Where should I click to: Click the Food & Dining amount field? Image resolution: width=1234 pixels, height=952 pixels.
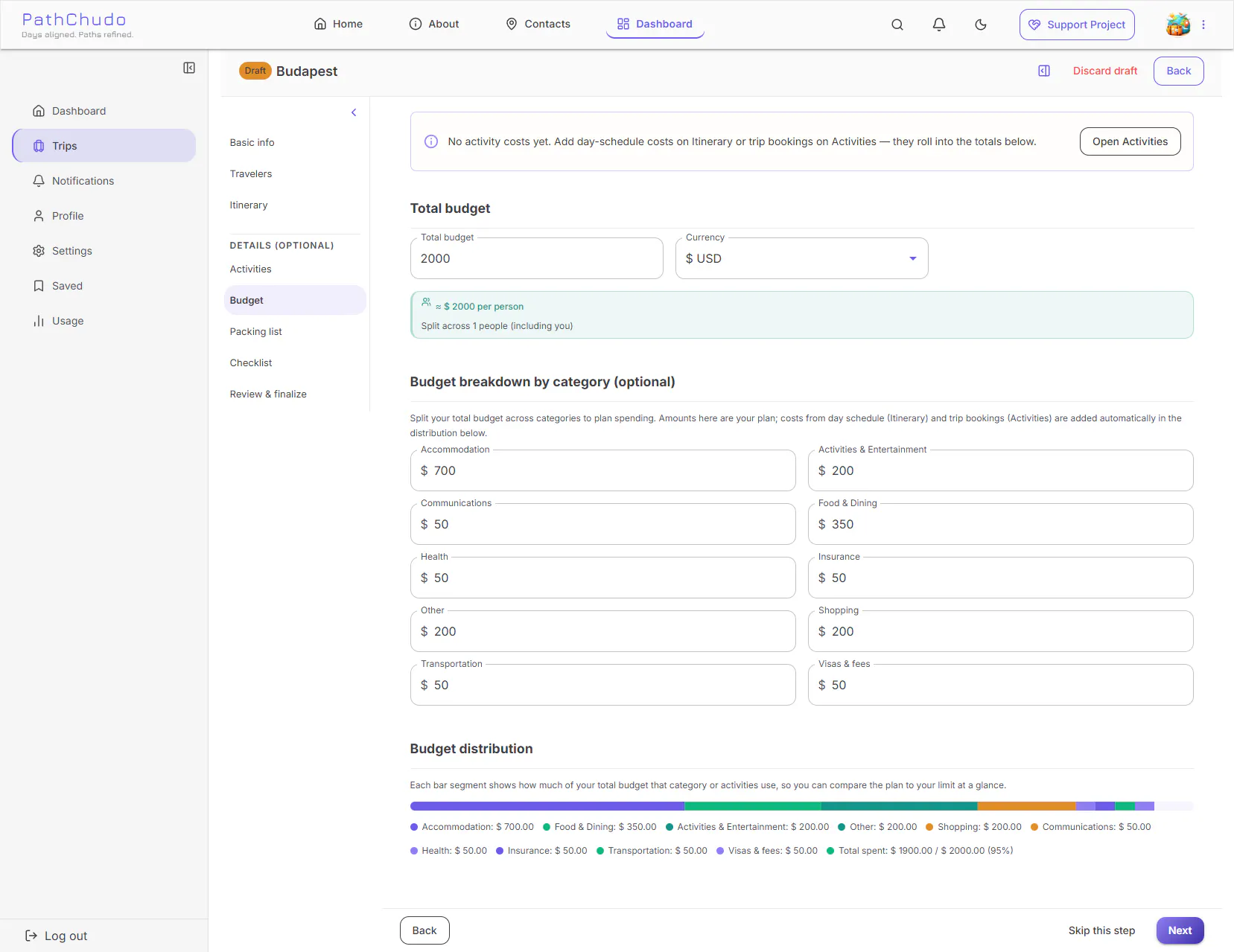(1000, 524)
